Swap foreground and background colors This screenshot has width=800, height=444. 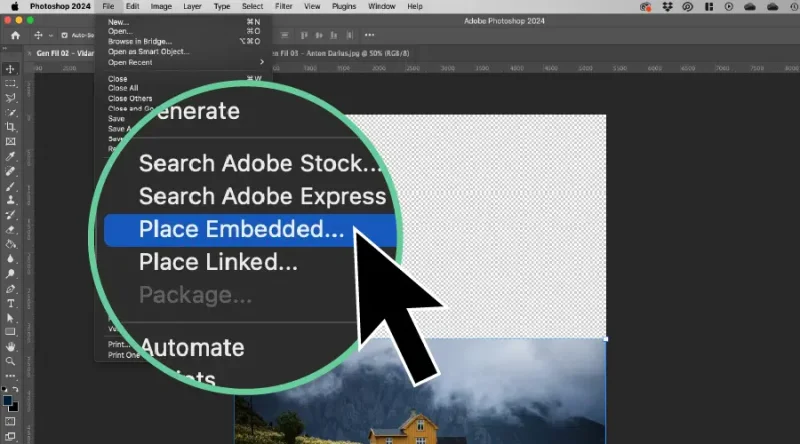click(15, 389)
